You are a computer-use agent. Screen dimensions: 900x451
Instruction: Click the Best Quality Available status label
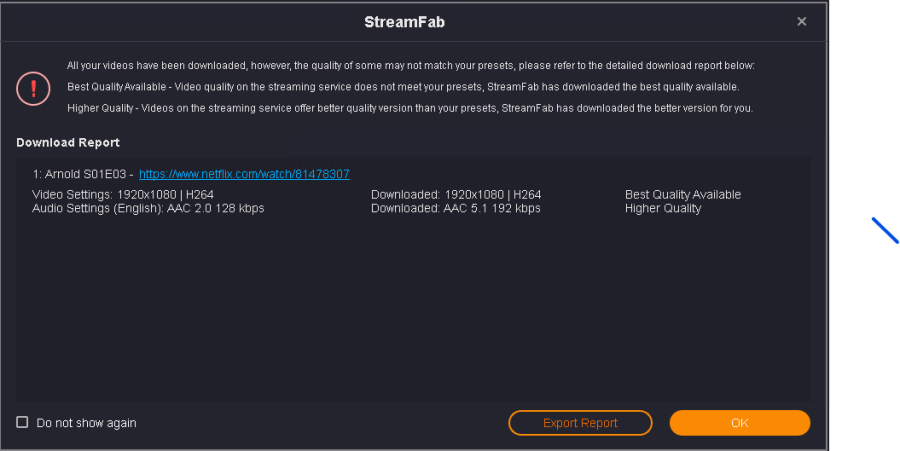coord(683,195)
